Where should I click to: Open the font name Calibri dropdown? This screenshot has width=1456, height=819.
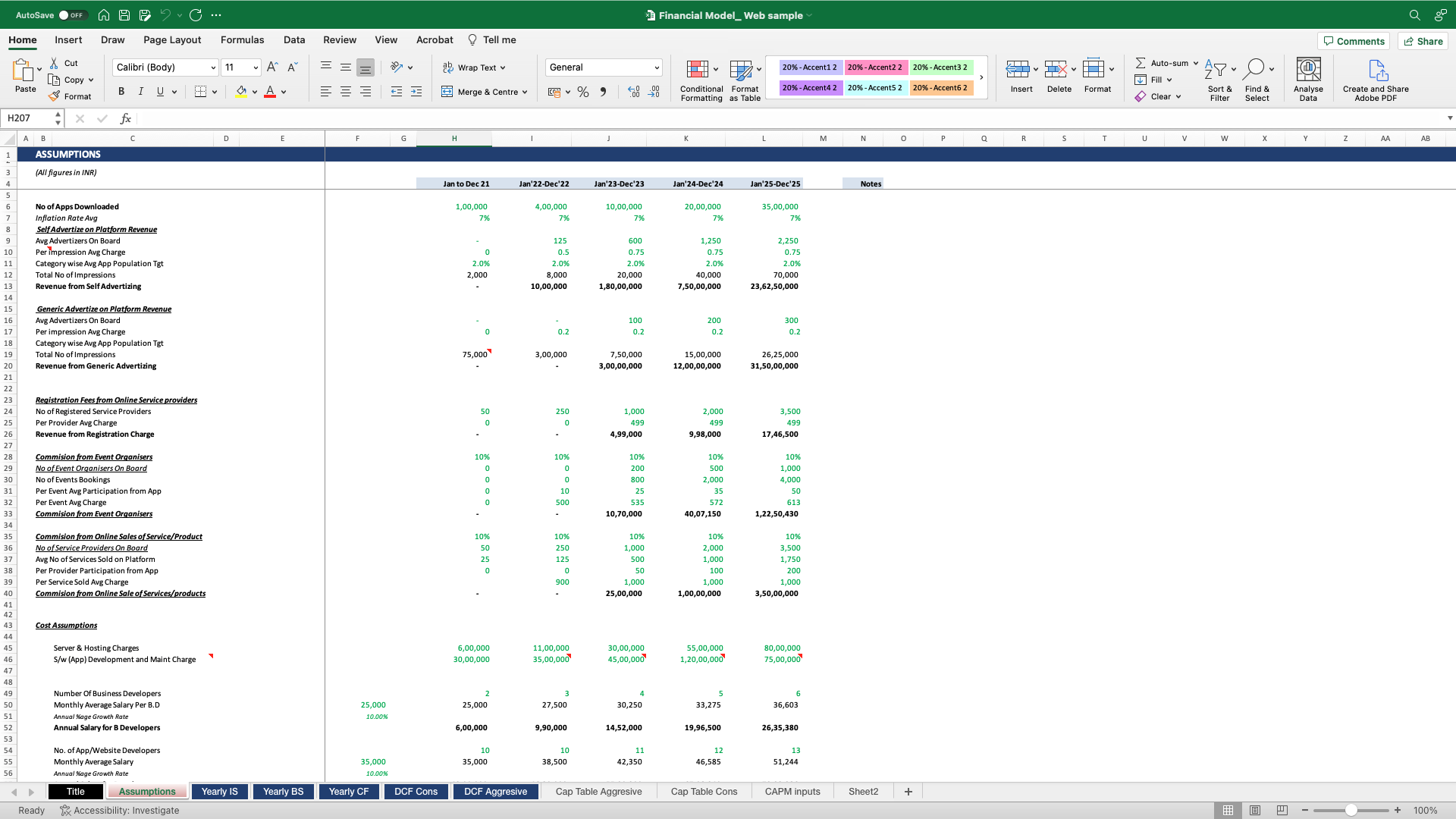[212, 67]
